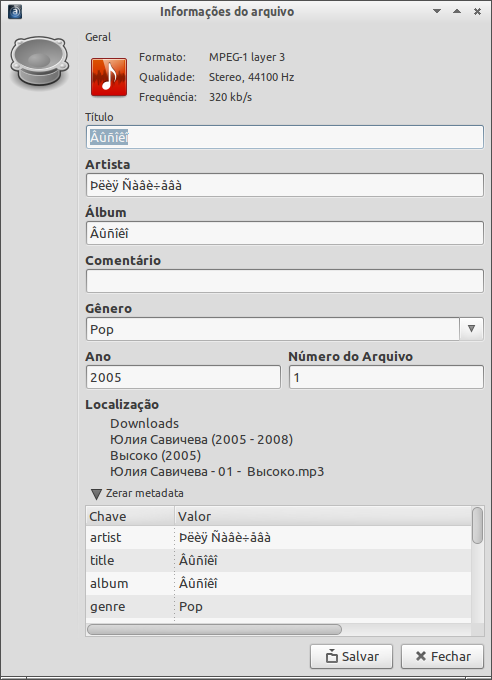This screenshot has height=680, width=492.
Task: Click the Gênero combo box showing Pop
Action: point(285,329)
